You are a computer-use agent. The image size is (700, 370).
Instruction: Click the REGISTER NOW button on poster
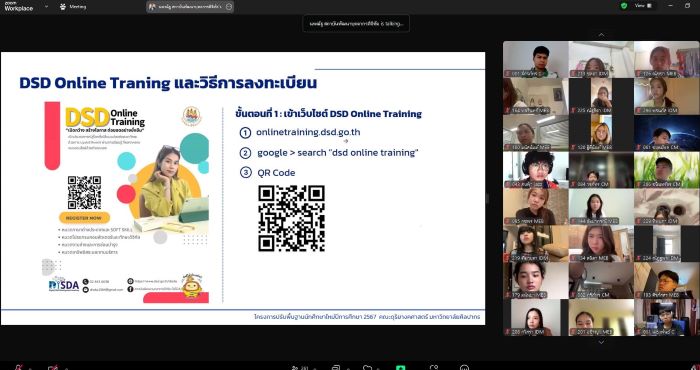[x=84, y=218]
